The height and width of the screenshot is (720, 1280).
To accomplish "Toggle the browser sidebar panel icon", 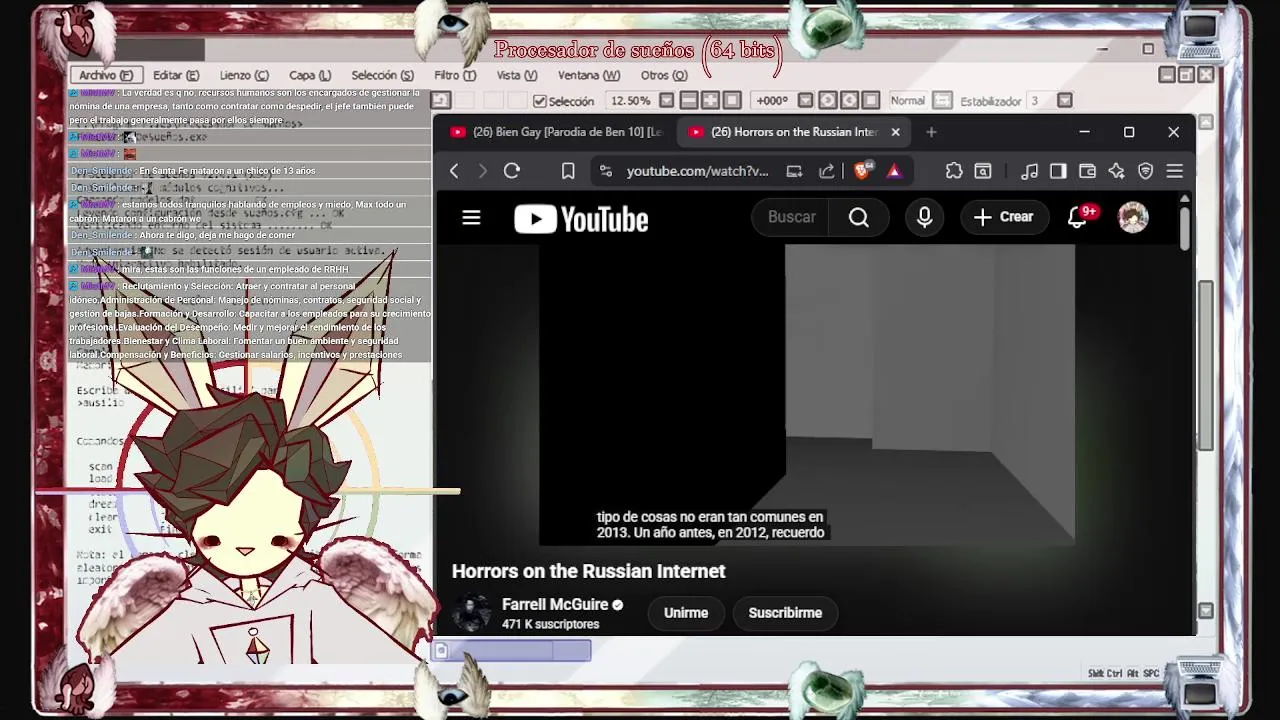I will point(1058,171).
